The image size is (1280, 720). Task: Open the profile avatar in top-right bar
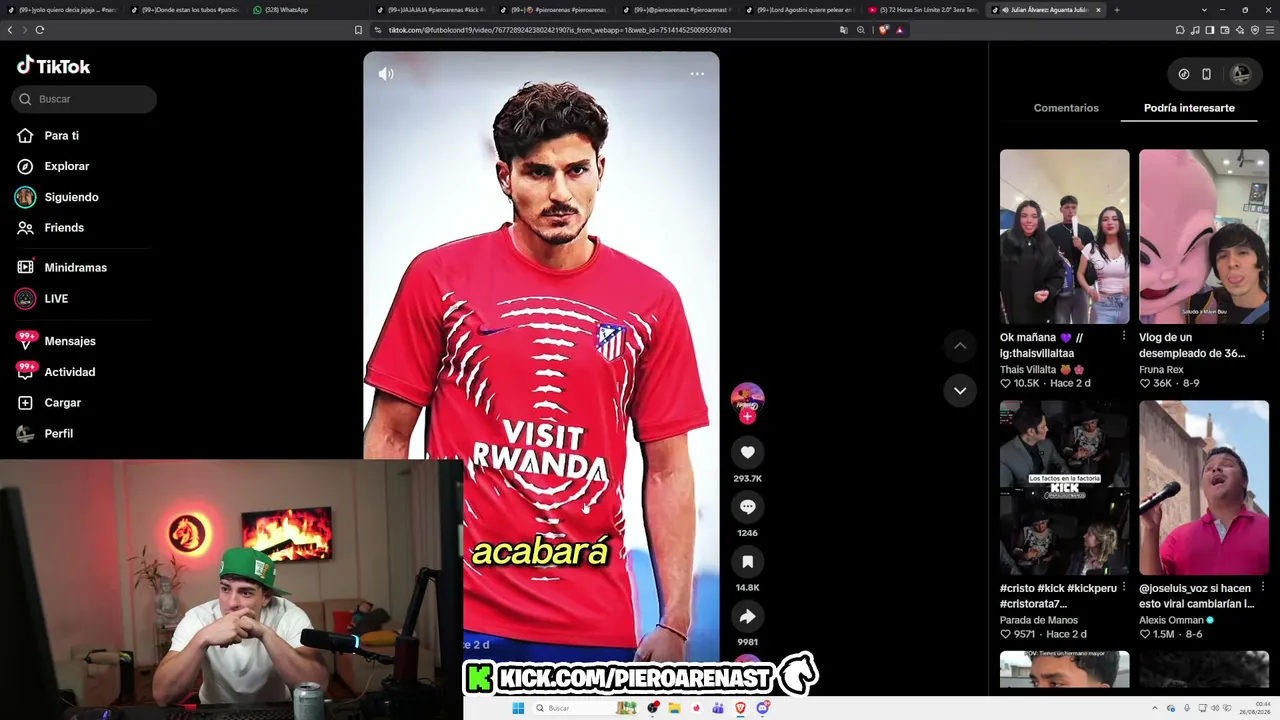pyautogui.click(x=1241, y=74)
